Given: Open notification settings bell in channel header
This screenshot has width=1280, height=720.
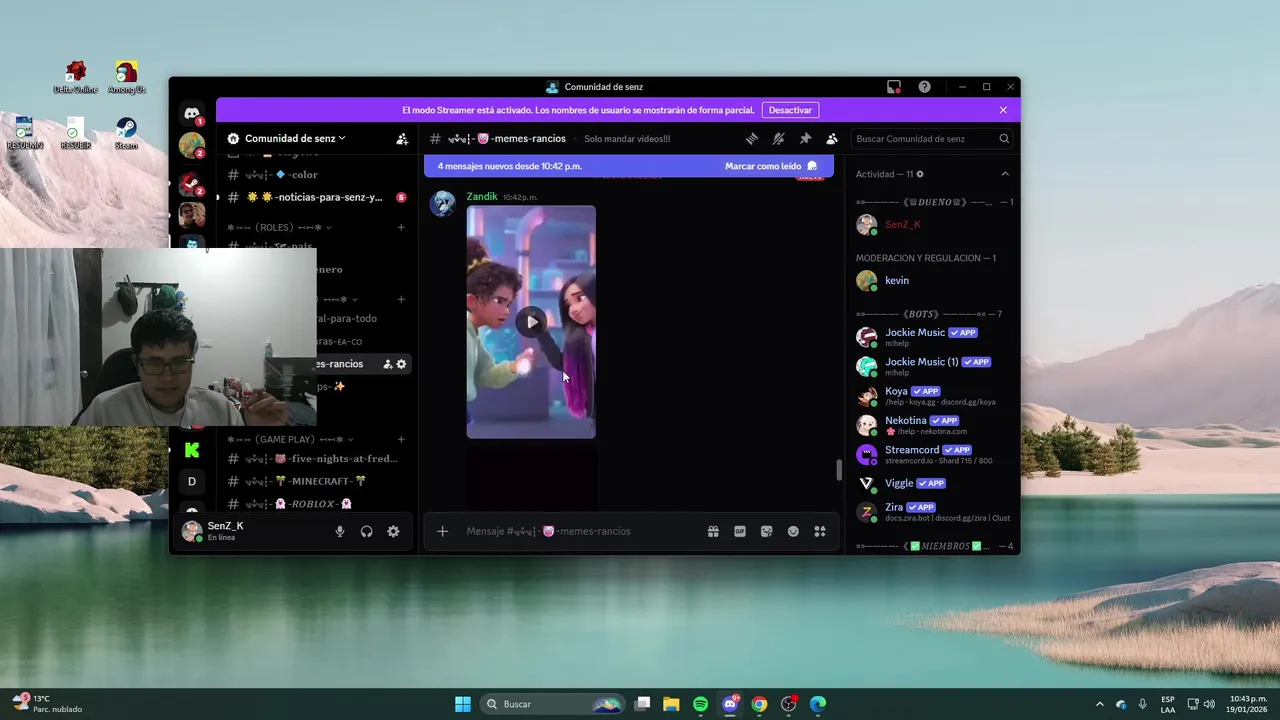Looking at the screenshot, I should [x=778, y=139].
